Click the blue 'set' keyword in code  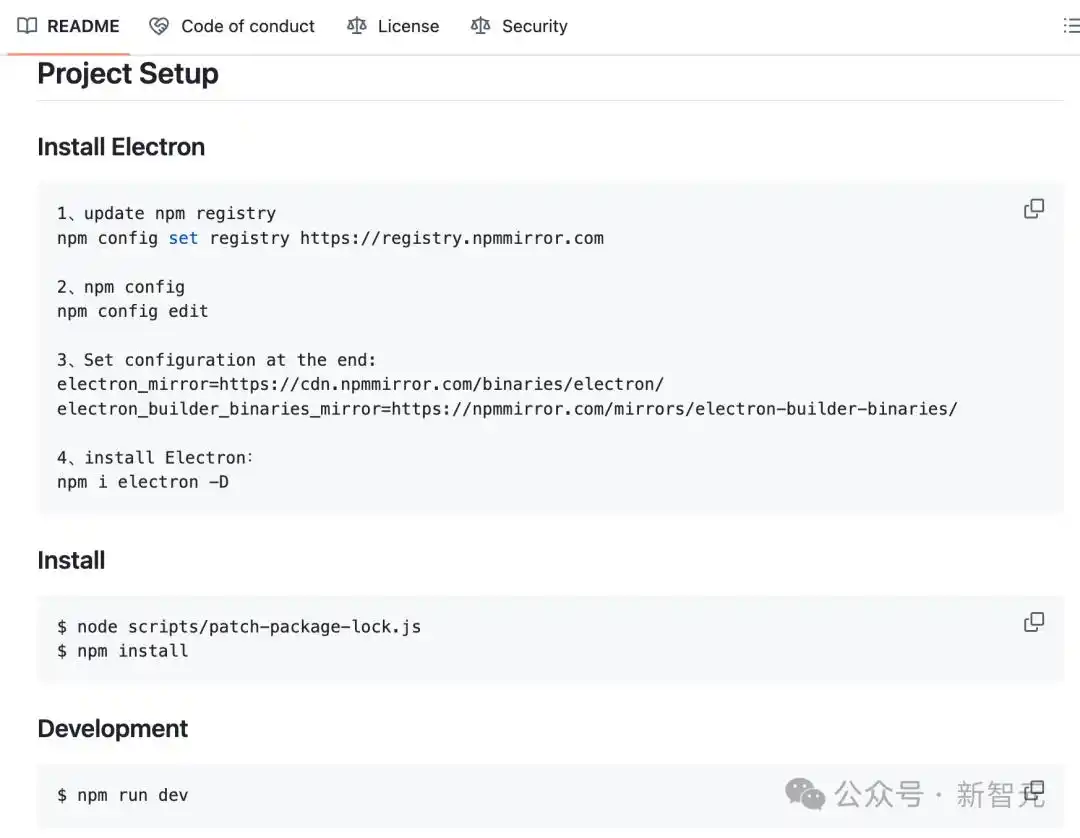[183, 238]
